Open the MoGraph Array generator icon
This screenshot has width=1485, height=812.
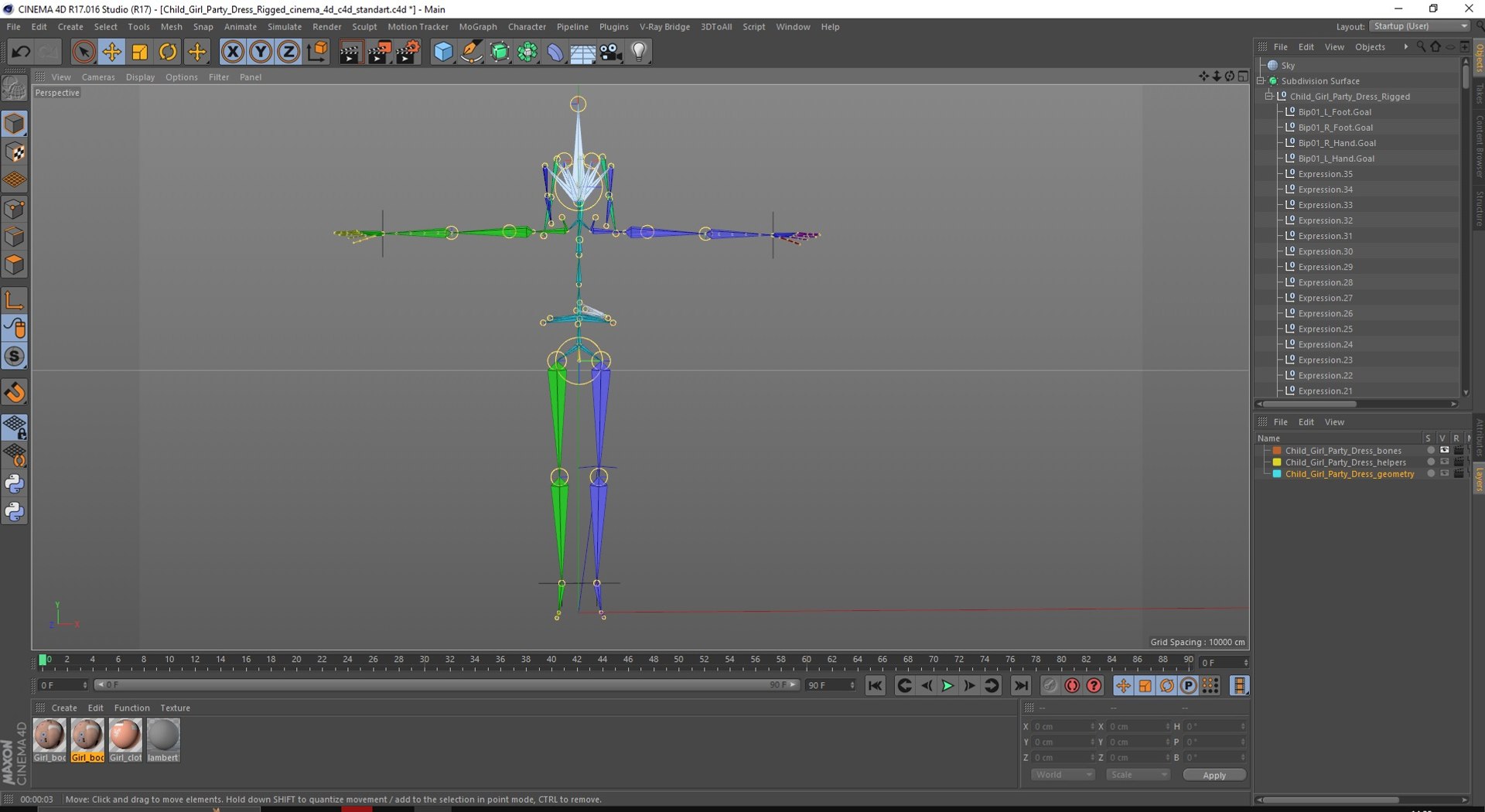coord(527,52)
